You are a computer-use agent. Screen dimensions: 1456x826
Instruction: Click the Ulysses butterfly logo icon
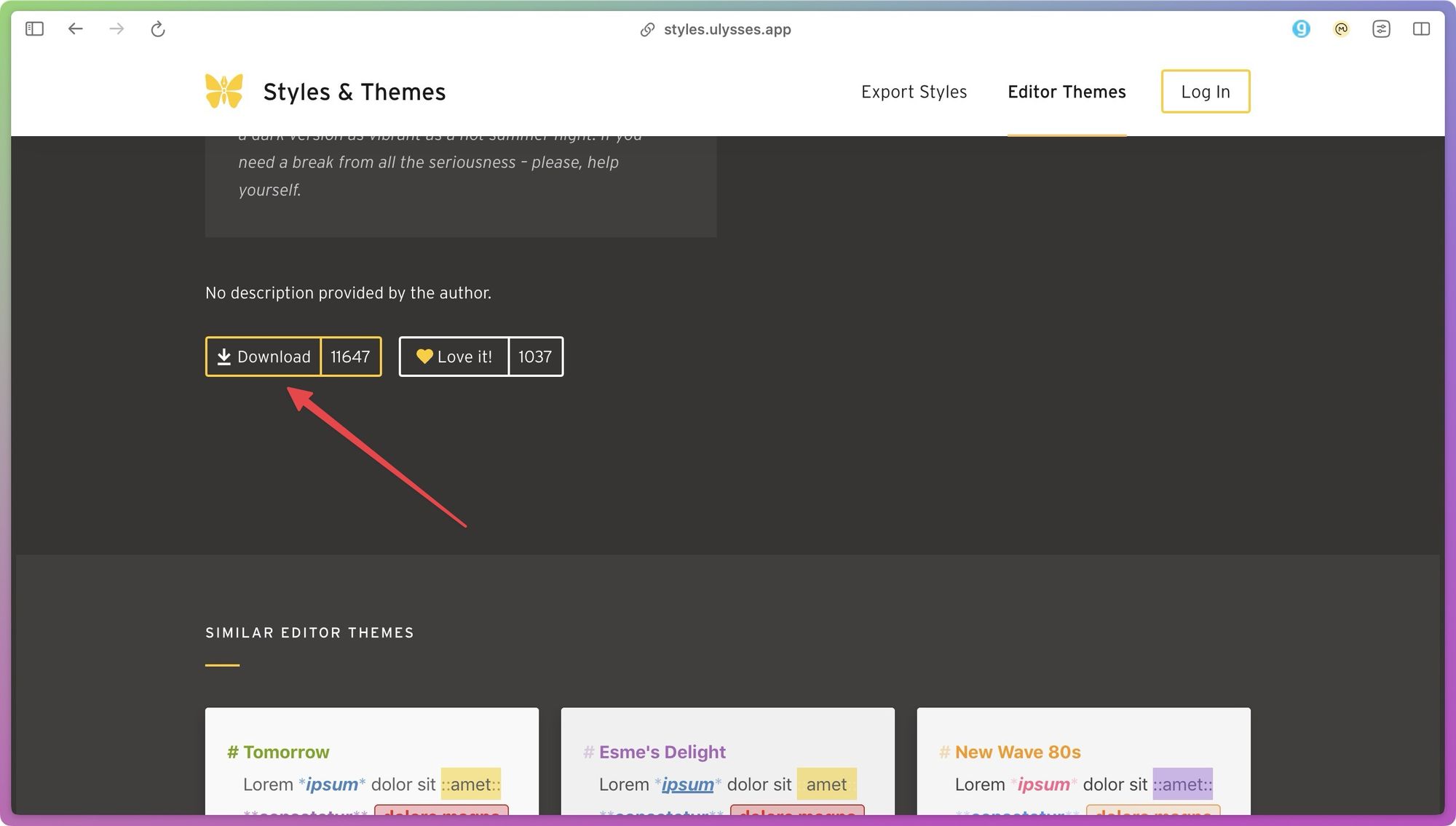pyautogui.click(x=223, y=92)
